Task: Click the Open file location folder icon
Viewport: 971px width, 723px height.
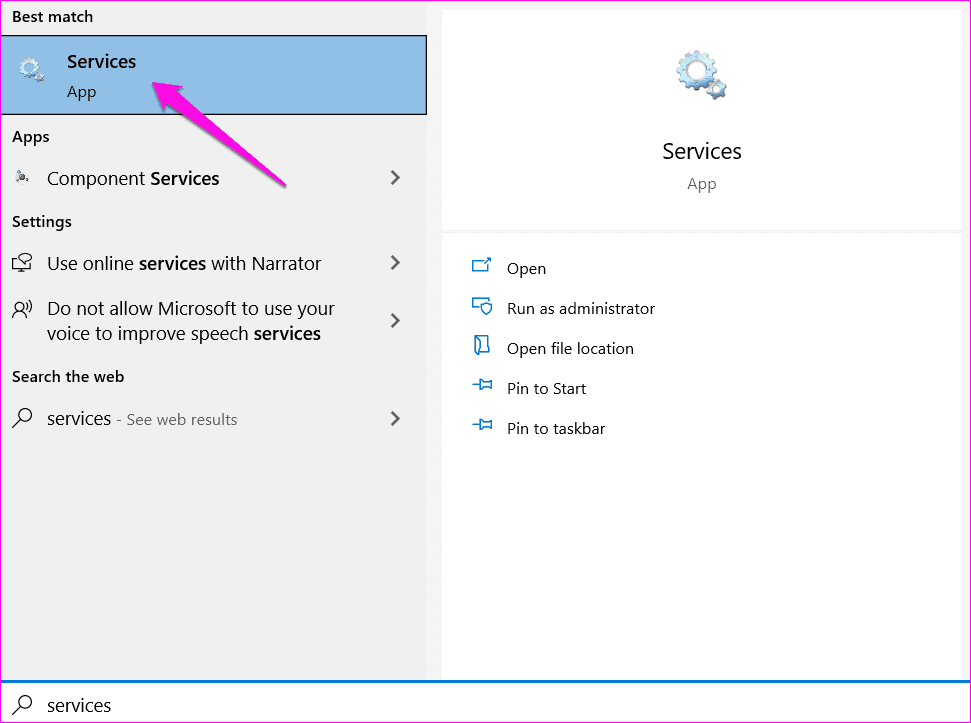Action: pyautogui.click(x=482, y=345)
